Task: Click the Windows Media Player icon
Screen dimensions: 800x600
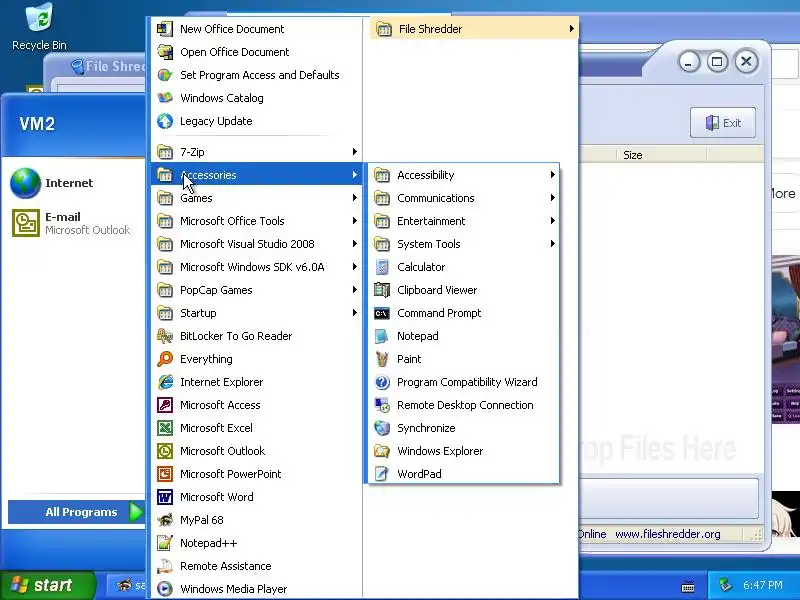Action: pyautogui.click(x=165, y=589)
